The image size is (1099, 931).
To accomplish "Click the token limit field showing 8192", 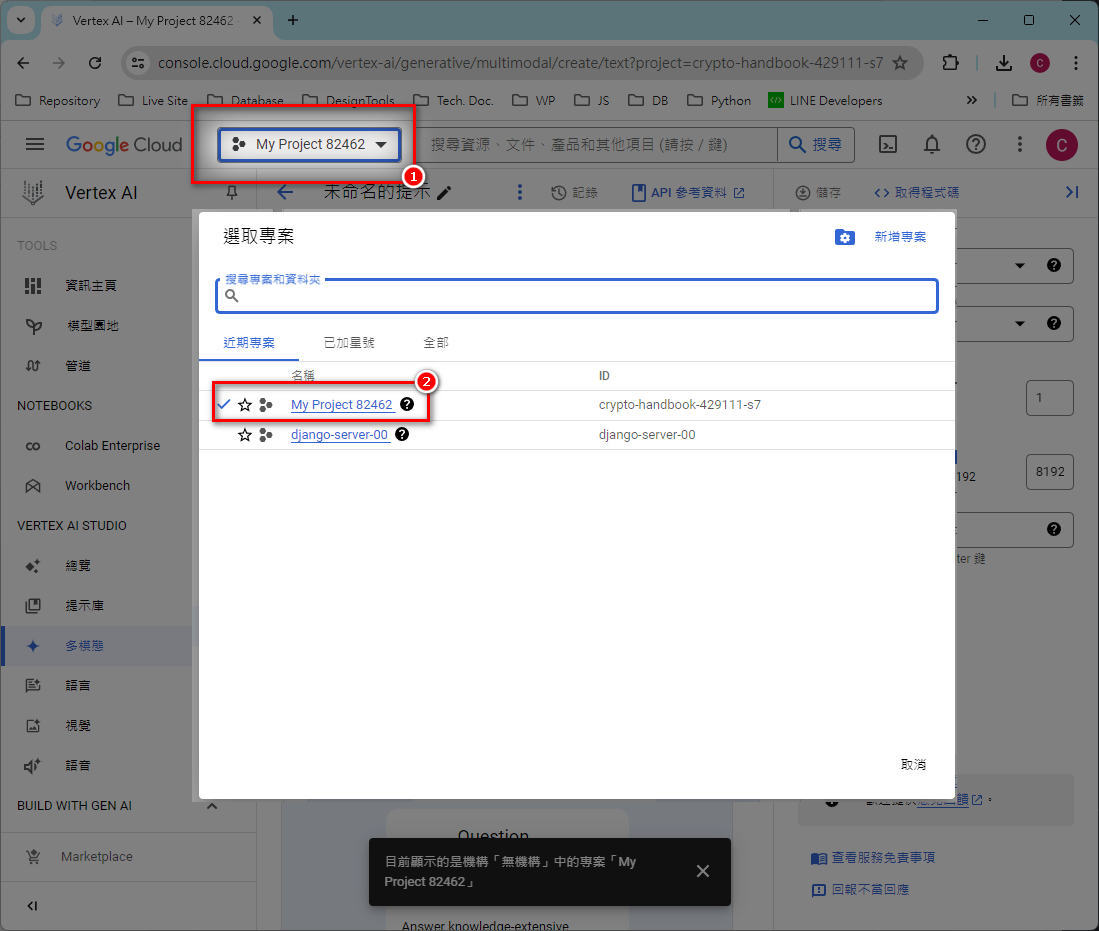I will 1049,472.
